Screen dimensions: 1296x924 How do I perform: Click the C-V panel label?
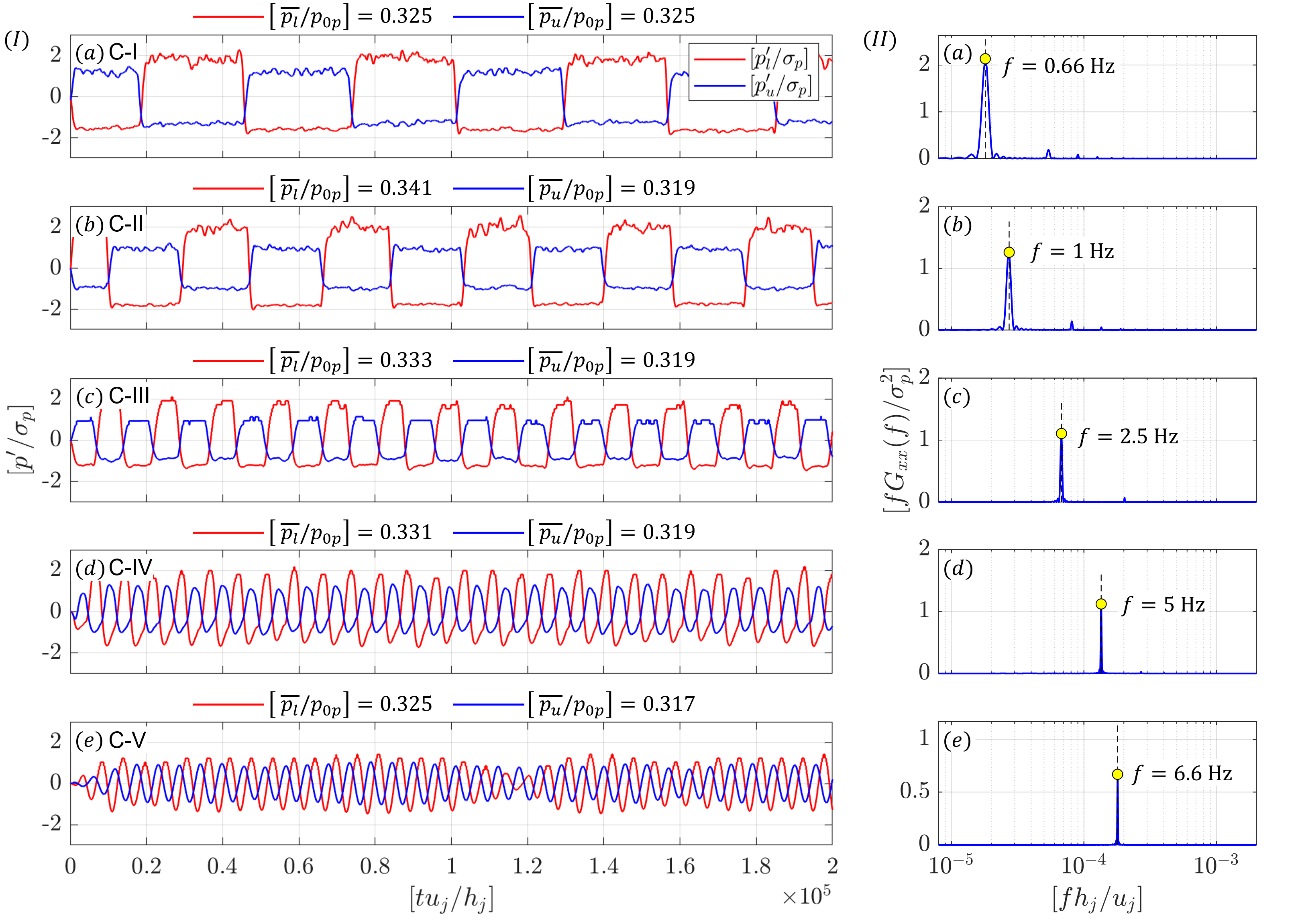(x=127, y=740)
